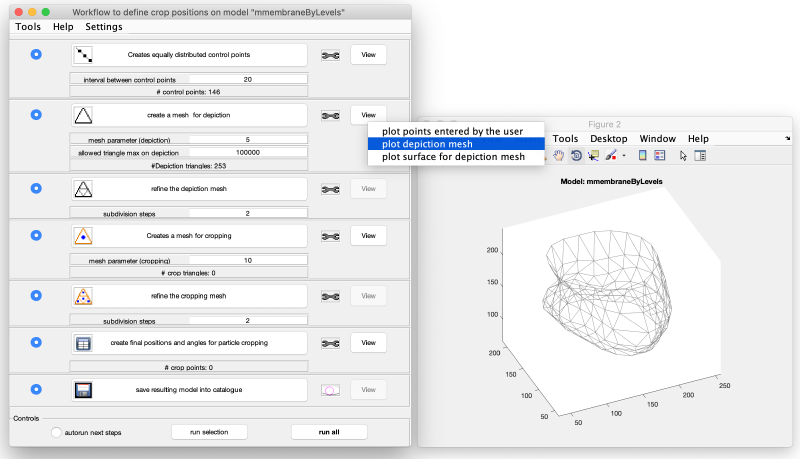Click View for create depiction mesh step
The image size is (800, 459).
click(368, 115)
